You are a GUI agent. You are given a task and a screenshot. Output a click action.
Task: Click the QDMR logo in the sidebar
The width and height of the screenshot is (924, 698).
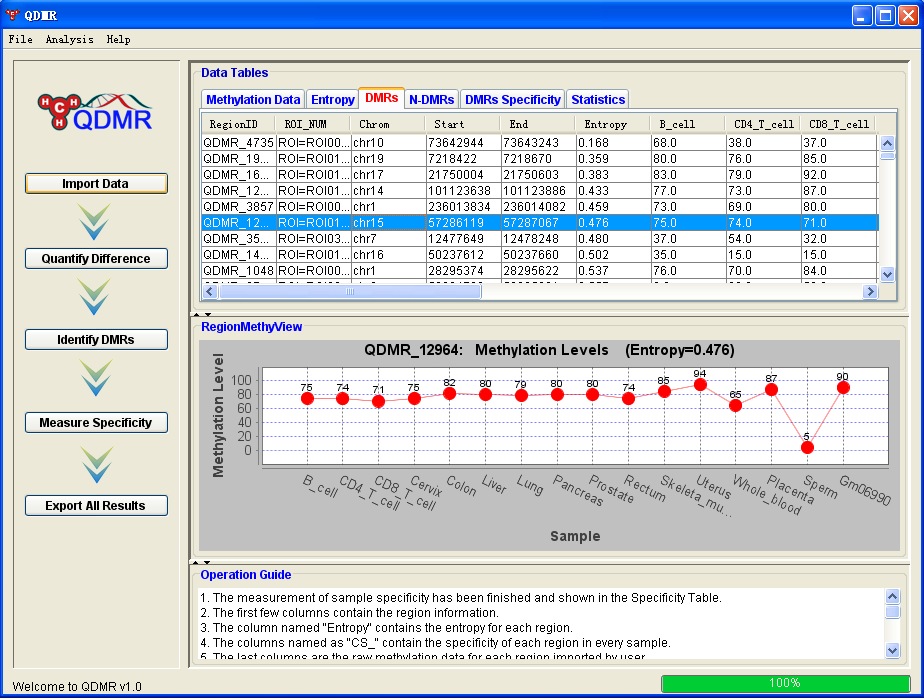click(95, 112)
